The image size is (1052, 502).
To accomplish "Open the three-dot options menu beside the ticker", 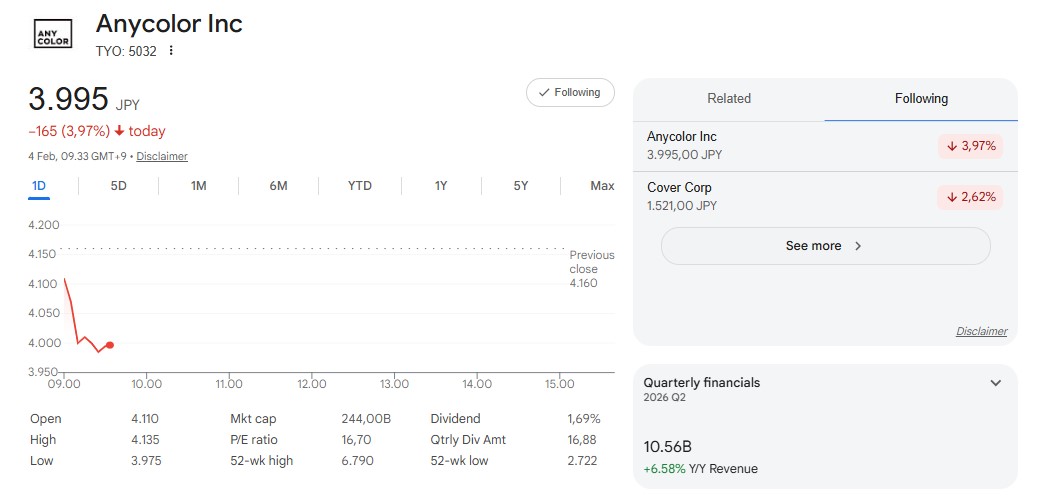I will [171, 51].
